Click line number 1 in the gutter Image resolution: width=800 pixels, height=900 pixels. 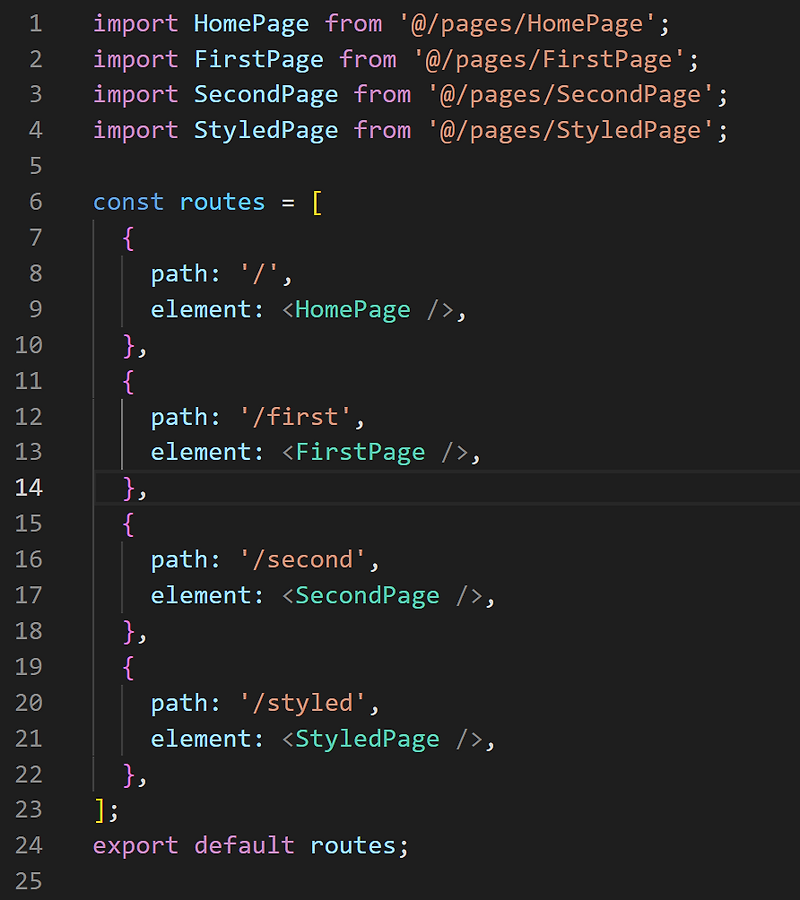(x=35, y=22)
